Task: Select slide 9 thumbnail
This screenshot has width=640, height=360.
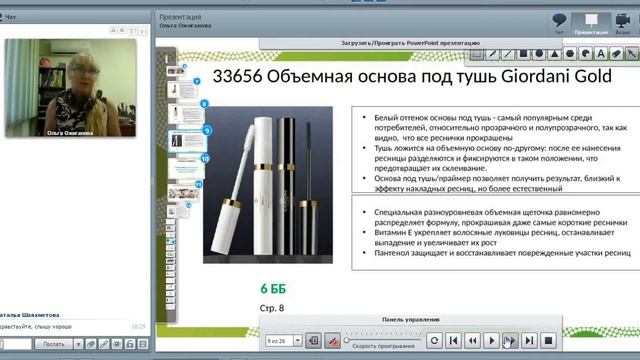Action: [187, 140]
